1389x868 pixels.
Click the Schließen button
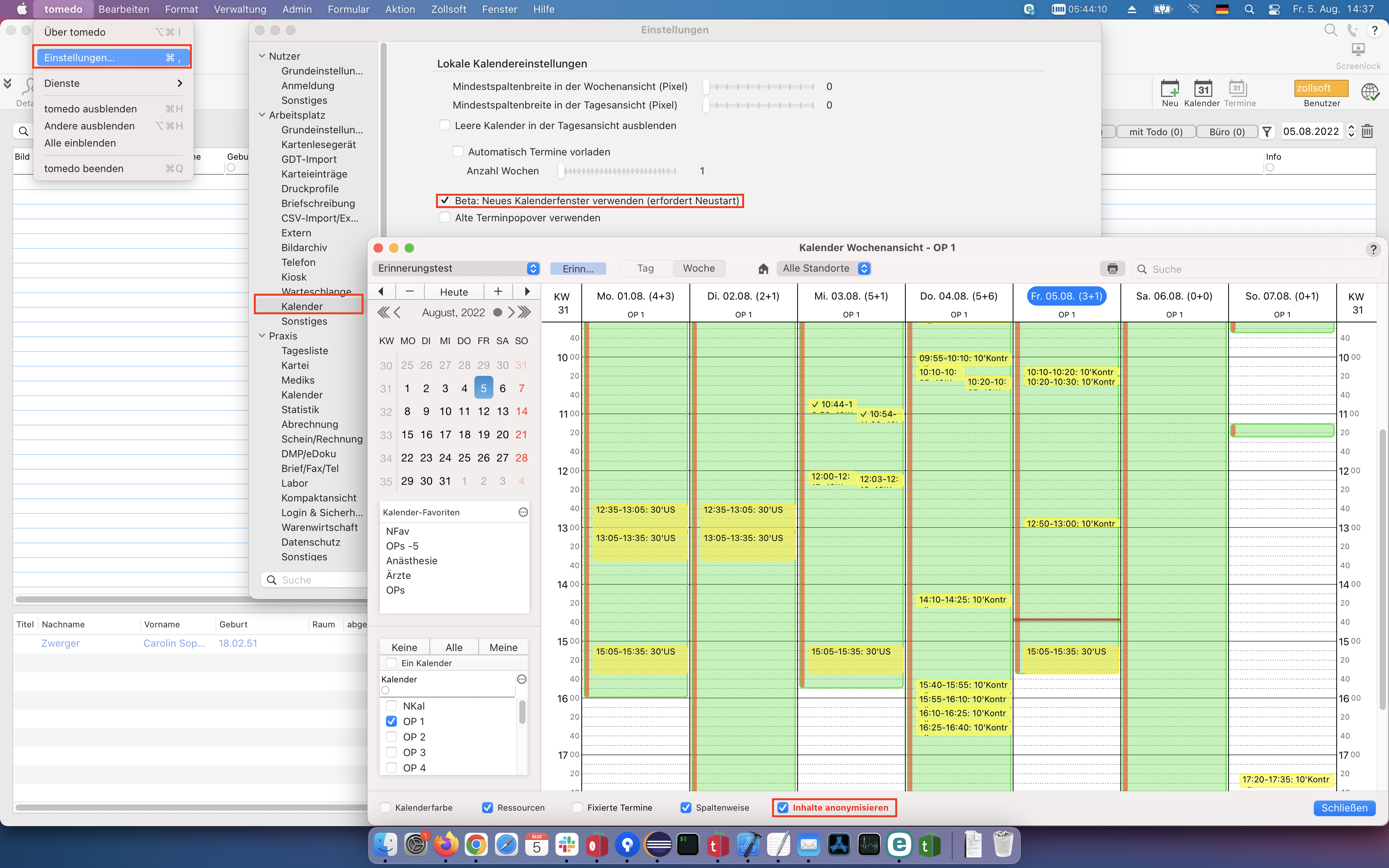click(x=1344, y=808)
